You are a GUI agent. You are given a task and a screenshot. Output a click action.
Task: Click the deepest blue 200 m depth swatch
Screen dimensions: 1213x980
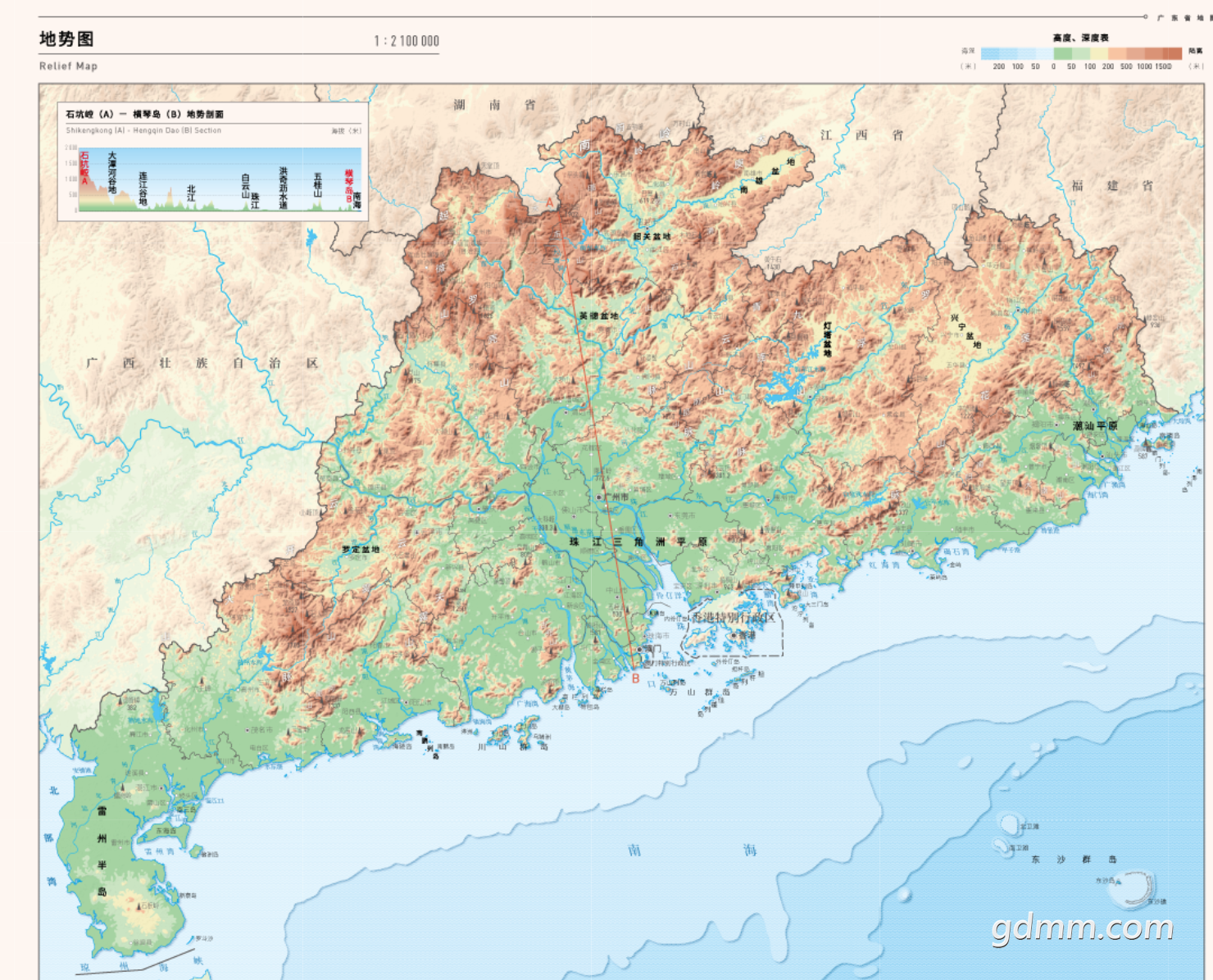pyautogui.click(x=990, y=53)
